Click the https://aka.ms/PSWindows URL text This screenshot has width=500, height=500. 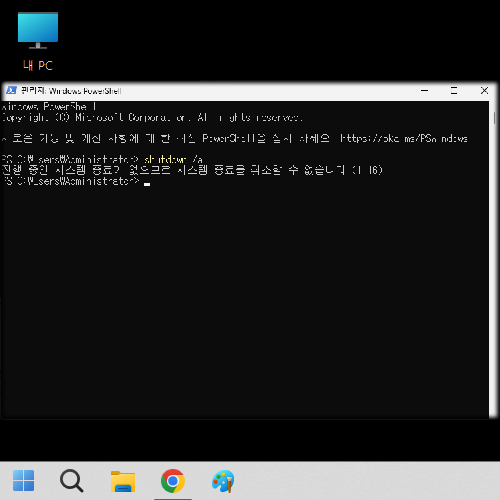click(x=404, y=138)
